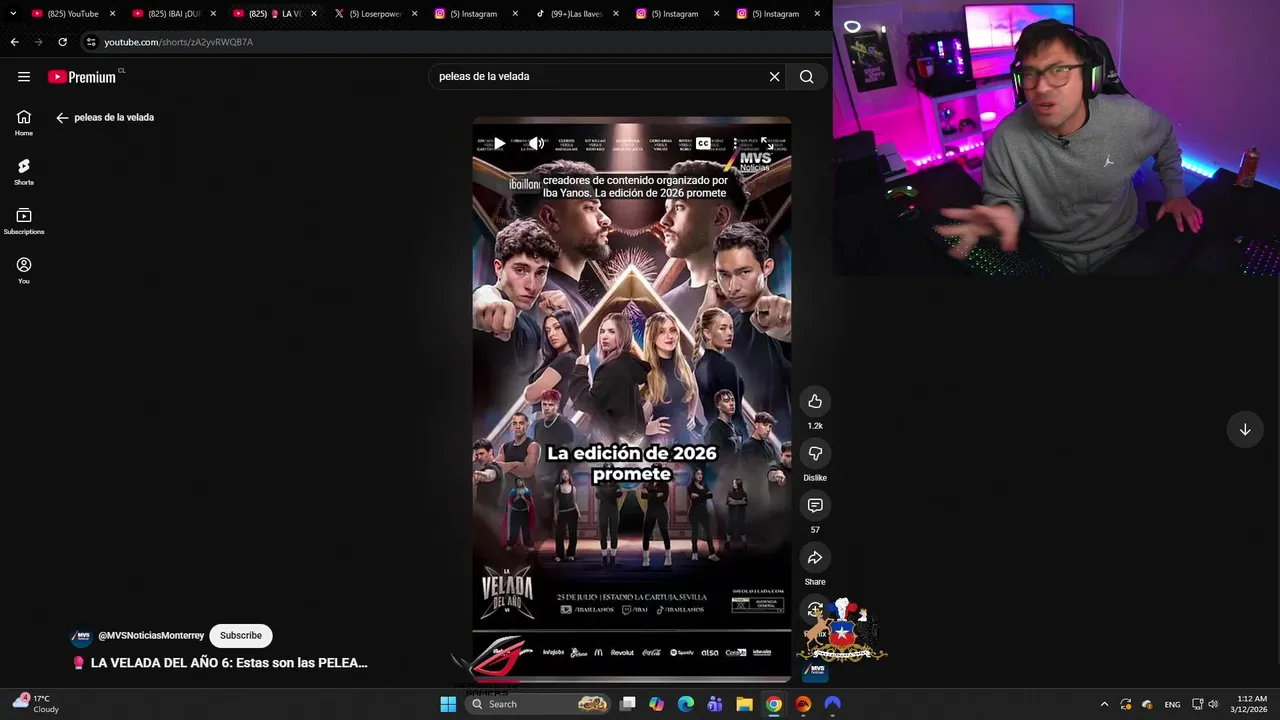Image resolution: width=1280 pixels, height=720 pixels.
Task: Close the 'Las llaves' TikTok tab
Action: [616, 14]
